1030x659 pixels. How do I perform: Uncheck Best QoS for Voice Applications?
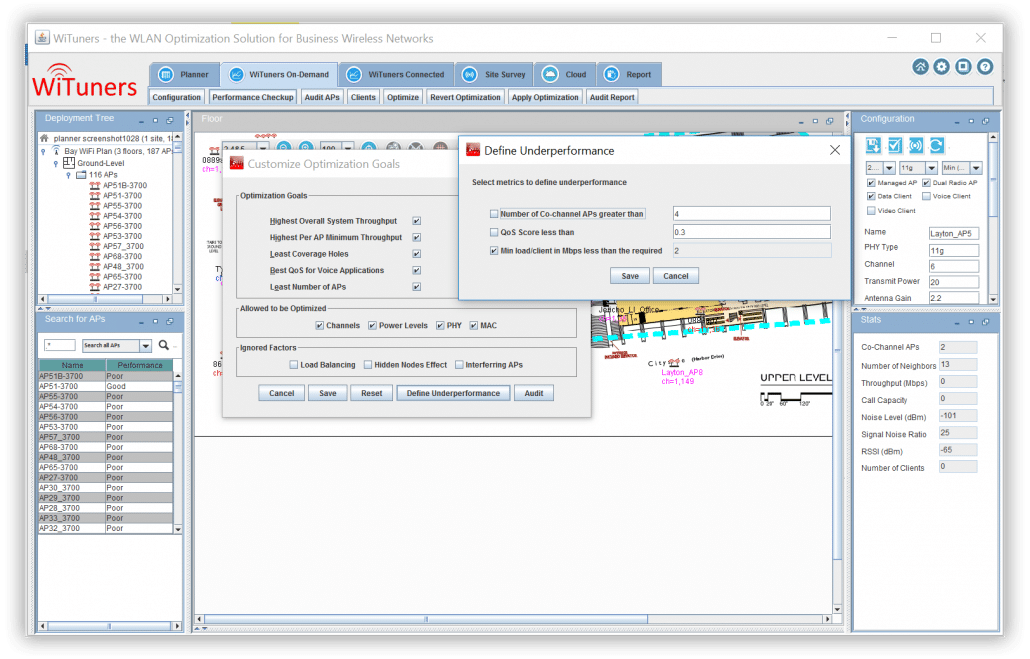pos(416,270)
